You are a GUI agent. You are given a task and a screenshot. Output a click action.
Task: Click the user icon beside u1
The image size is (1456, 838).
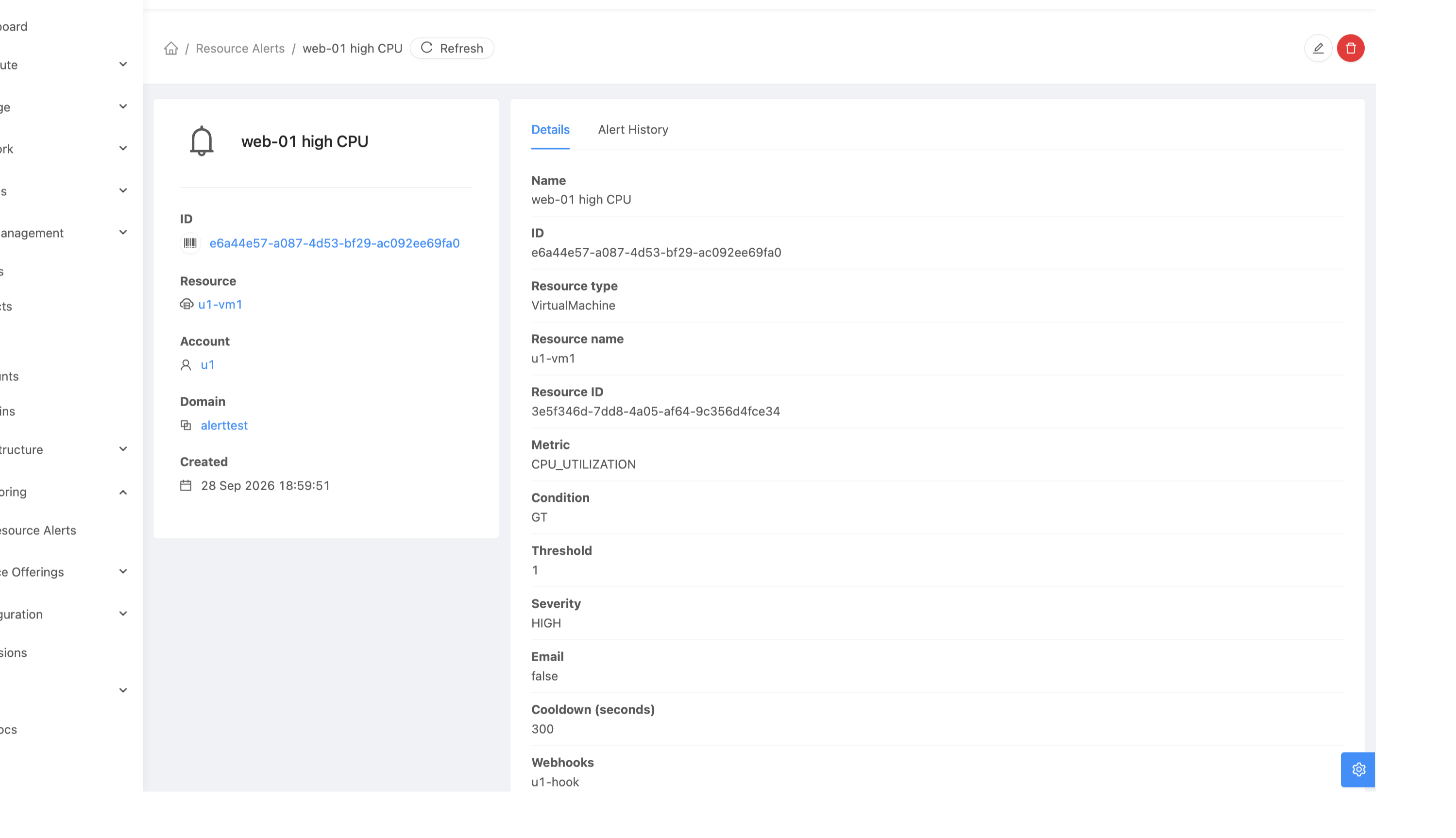[186, 365]
